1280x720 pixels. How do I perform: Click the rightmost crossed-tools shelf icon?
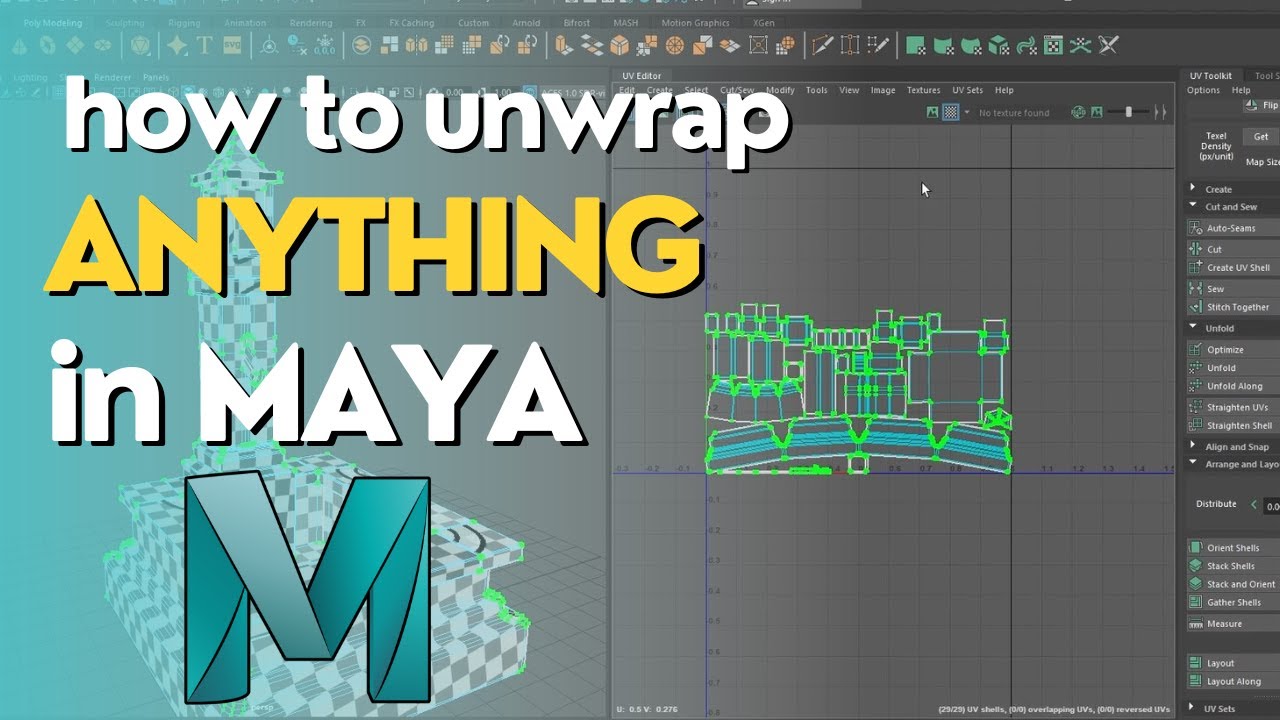pos(1108,45)
